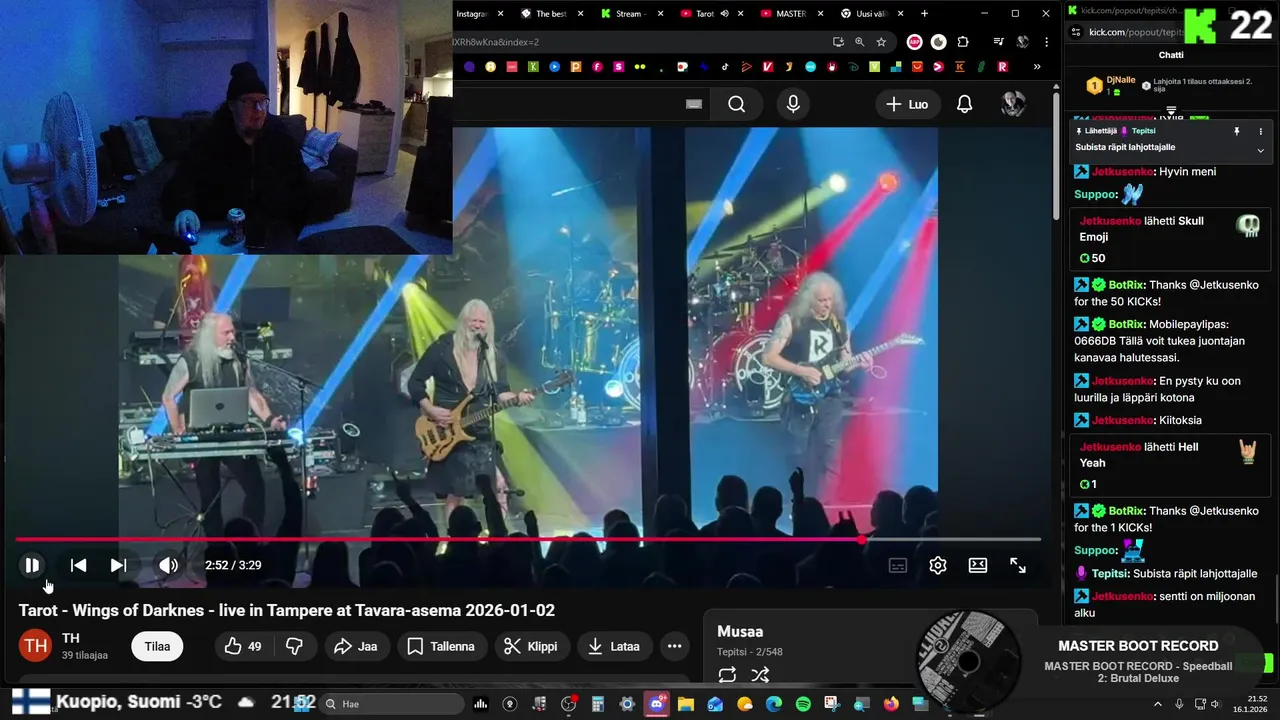Open a new browser tab

pos(924,14)
